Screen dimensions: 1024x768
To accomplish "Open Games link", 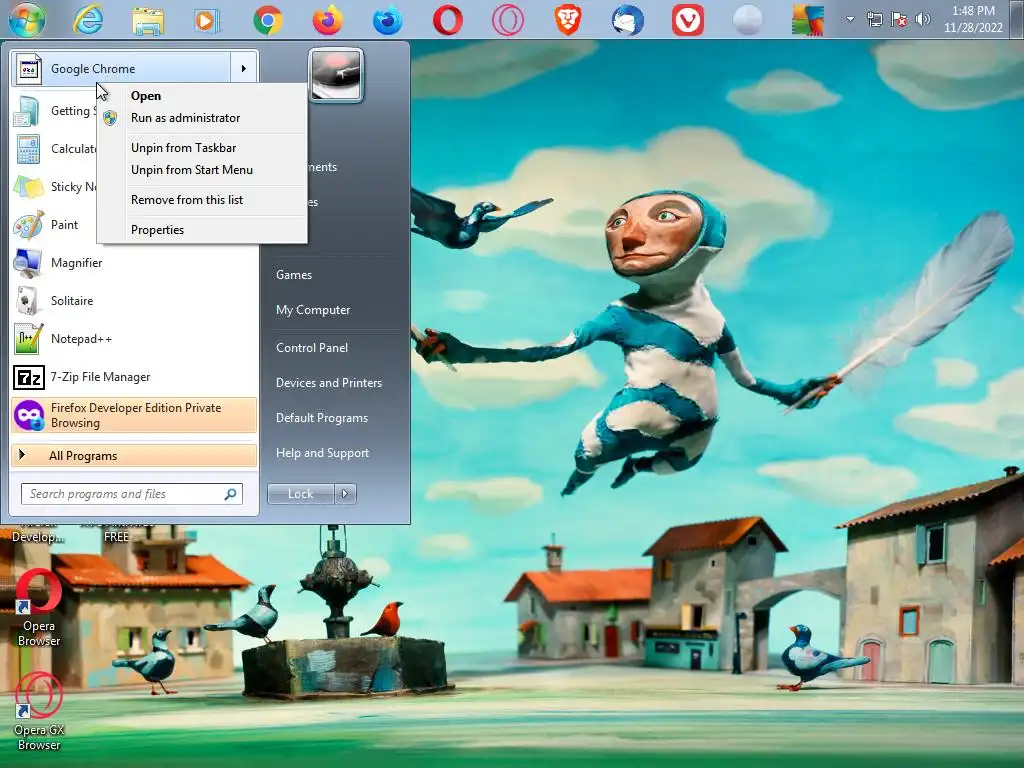I will 294,275.
